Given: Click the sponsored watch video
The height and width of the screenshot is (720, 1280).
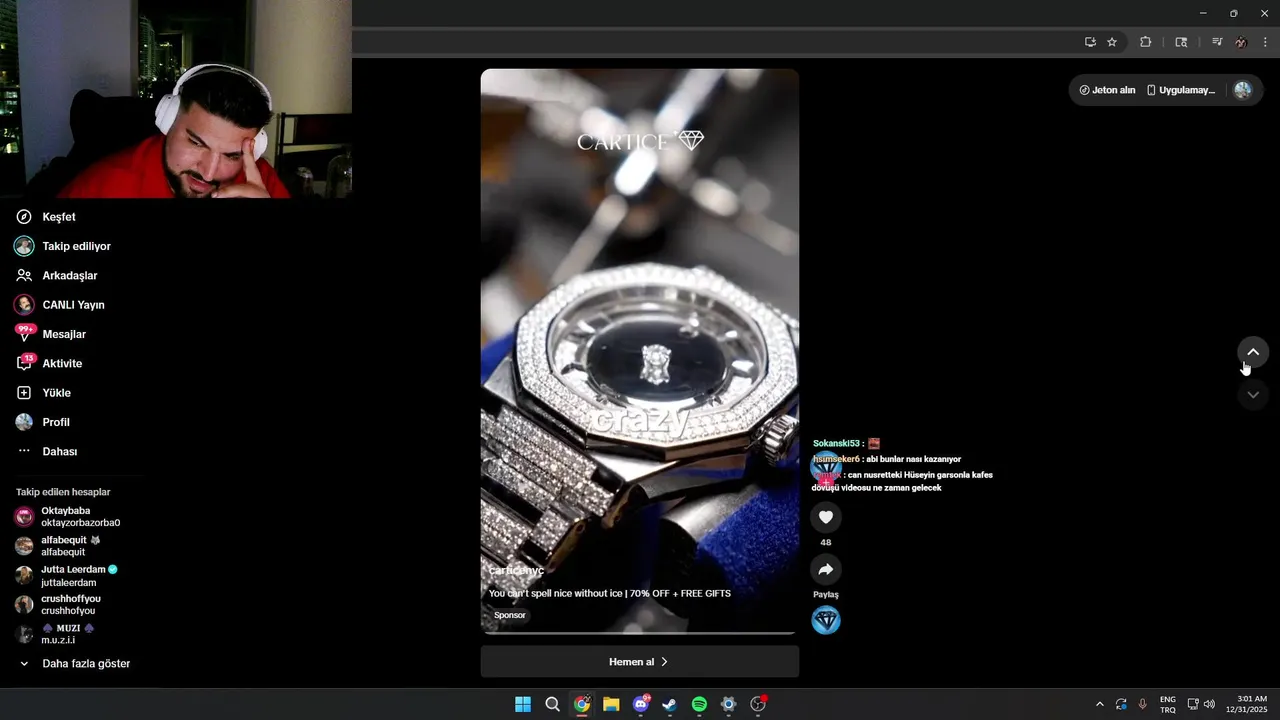Looking at the screenshot, I should (639, 350).
